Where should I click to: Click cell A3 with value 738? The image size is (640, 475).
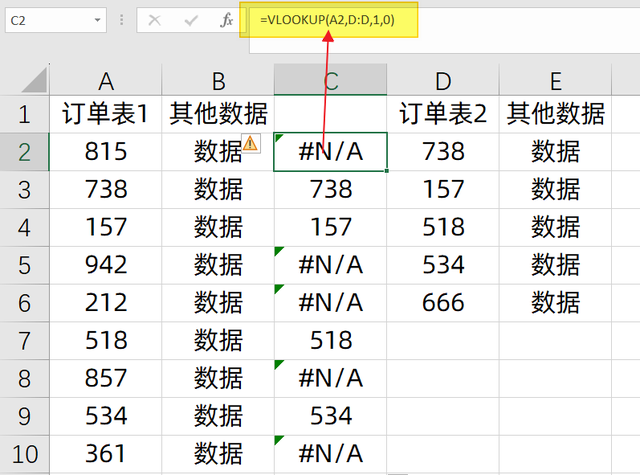[x=106, y=189]
